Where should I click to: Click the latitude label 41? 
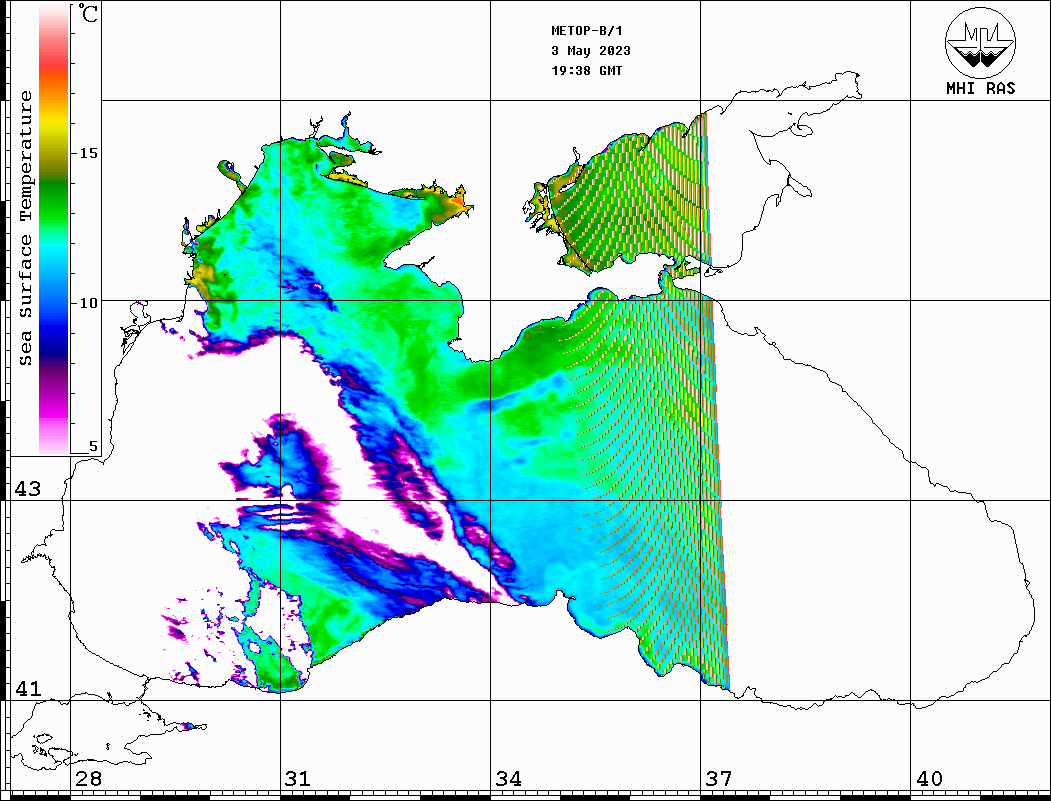[27, 688]
